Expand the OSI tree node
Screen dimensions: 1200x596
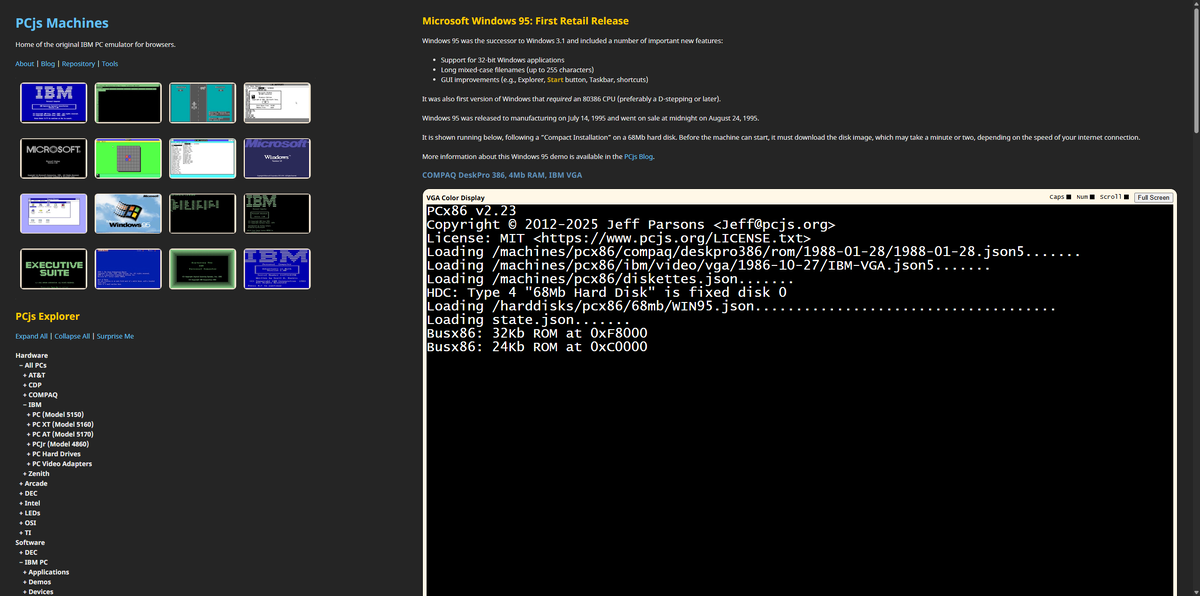[x=28, y=523]
